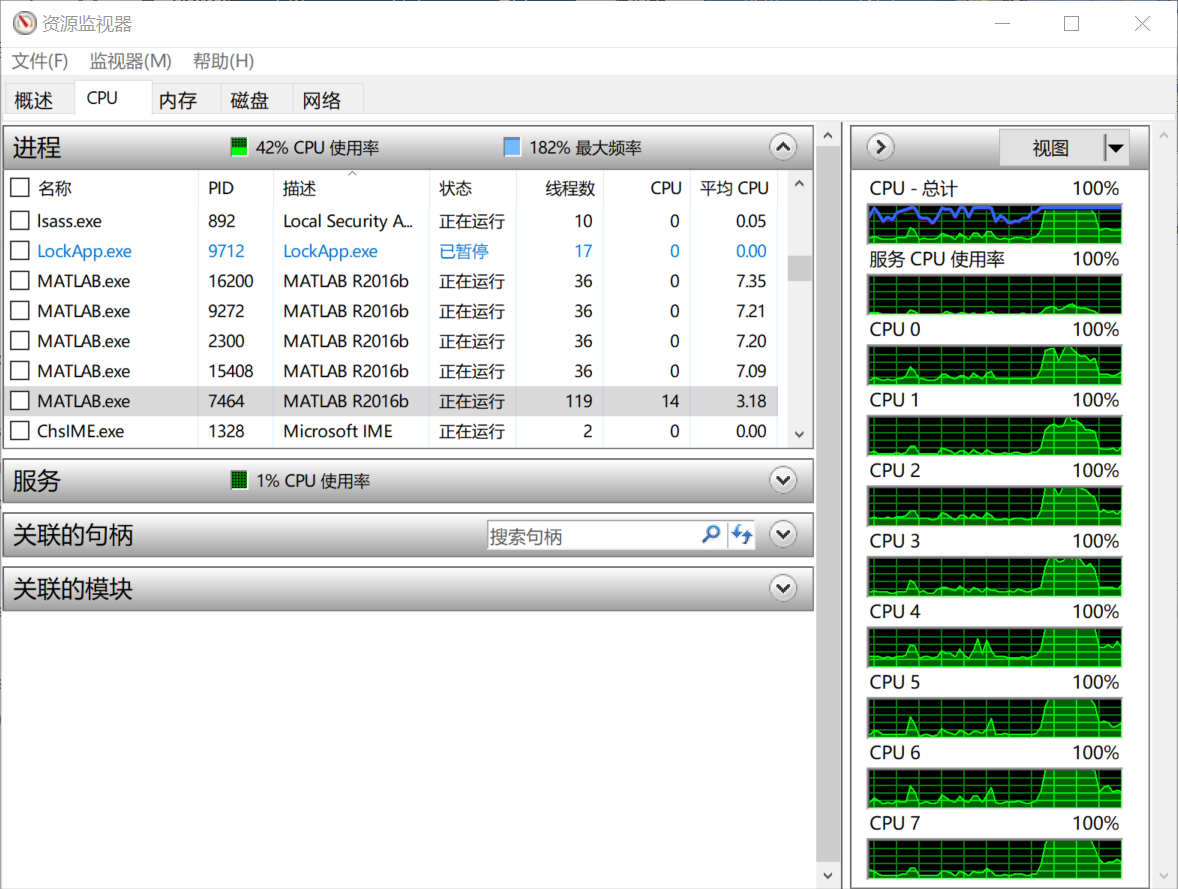Check the LockApp.exe process checkbox
The image size is (1178, 889).
[20, 250]
